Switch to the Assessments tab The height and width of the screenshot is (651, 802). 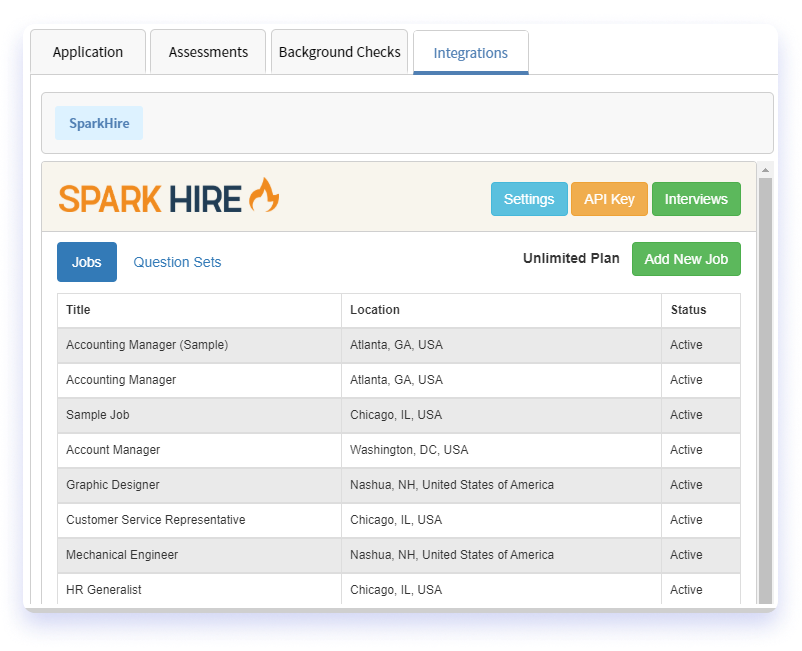point(208,52)
